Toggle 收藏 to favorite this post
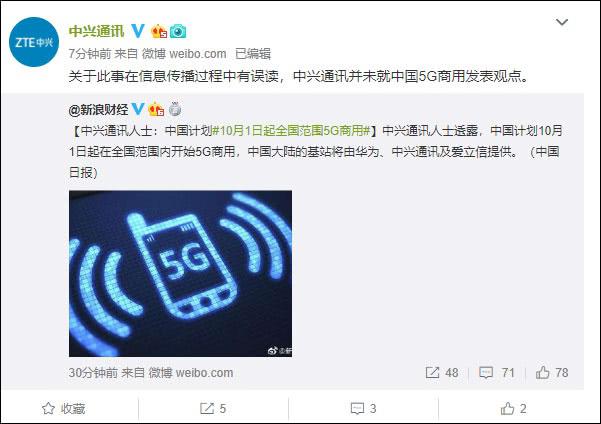This screenshot has width=601, height=424. pyautogui.click(x=64, y=409)
